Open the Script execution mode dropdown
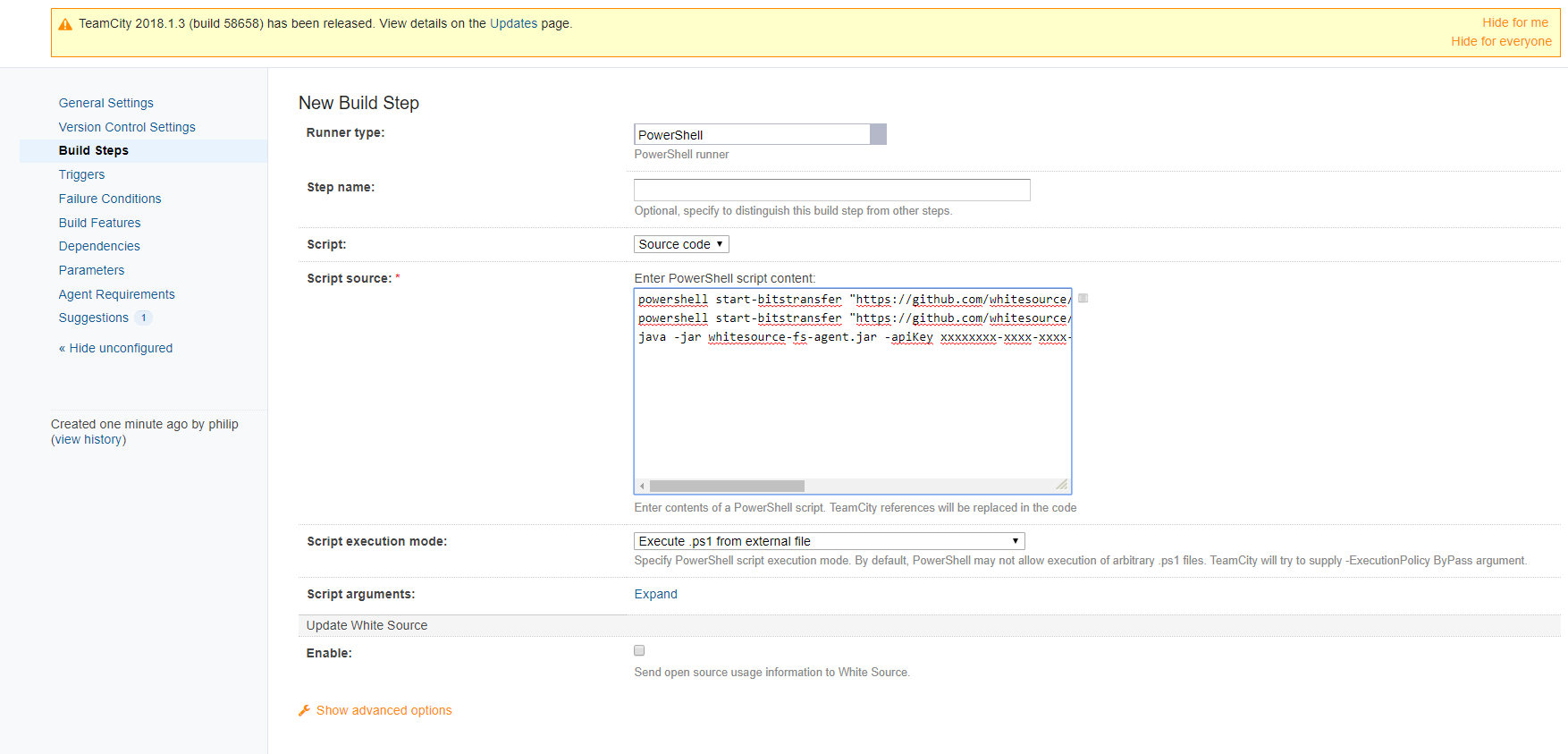The image size is (1568, 754). pos(829,541)
